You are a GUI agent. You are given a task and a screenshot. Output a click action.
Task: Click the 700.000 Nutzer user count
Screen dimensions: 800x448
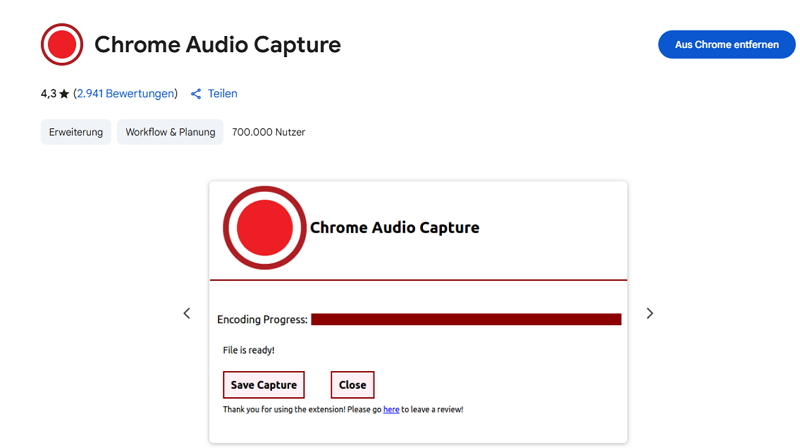[x=268, y=132]
